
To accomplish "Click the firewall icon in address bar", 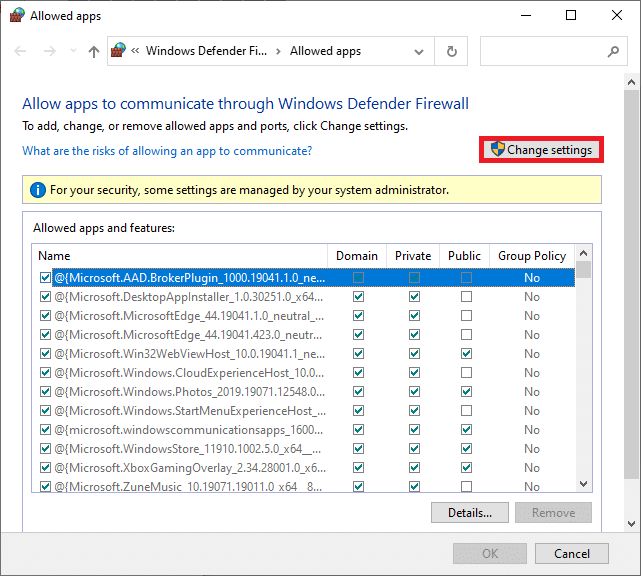I will click(120, 51).
